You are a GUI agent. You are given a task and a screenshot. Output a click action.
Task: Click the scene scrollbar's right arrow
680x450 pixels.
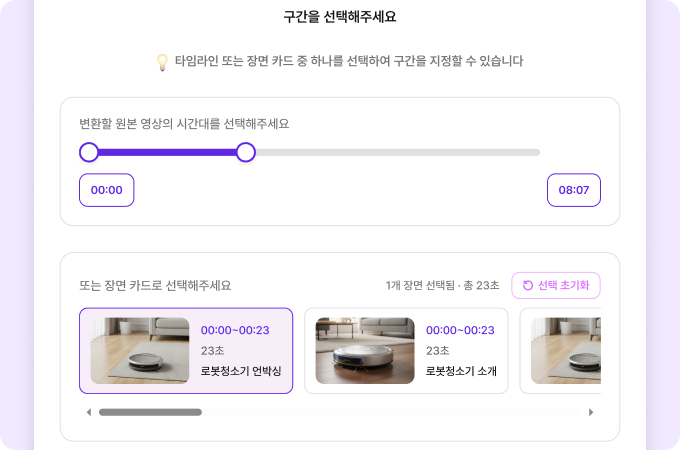591,412
